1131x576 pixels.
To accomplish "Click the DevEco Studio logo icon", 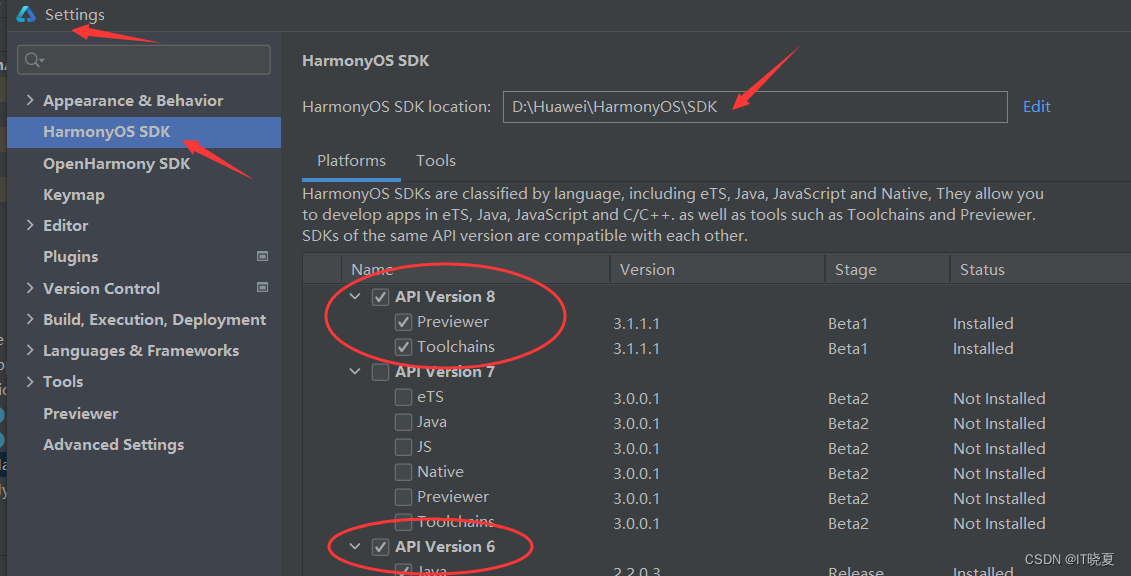I will pyautogui.click(x=26, y=14).
